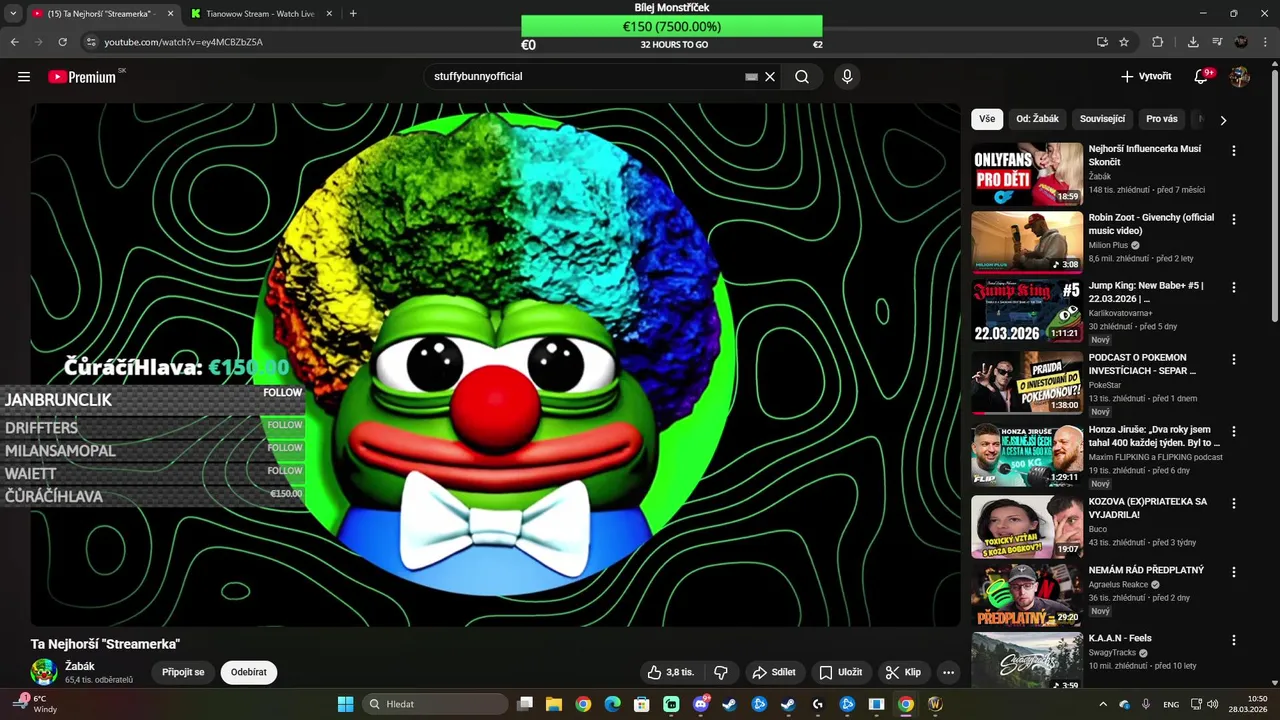Viewport: 1280px width, 720px height.
Task: Open the on-screen keyboard icon in search box
Action: [x=752, y=77]
